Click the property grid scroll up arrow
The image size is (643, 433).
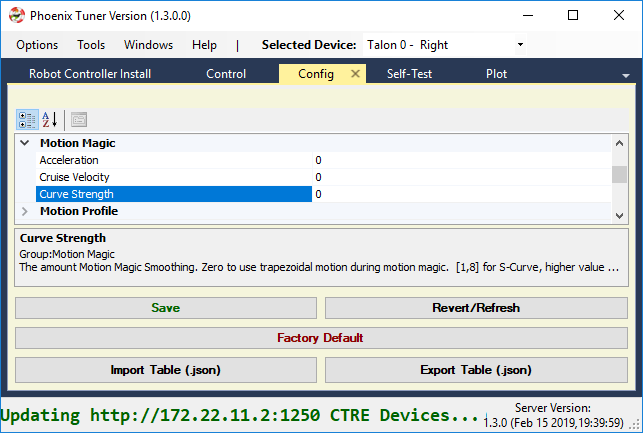619,143
